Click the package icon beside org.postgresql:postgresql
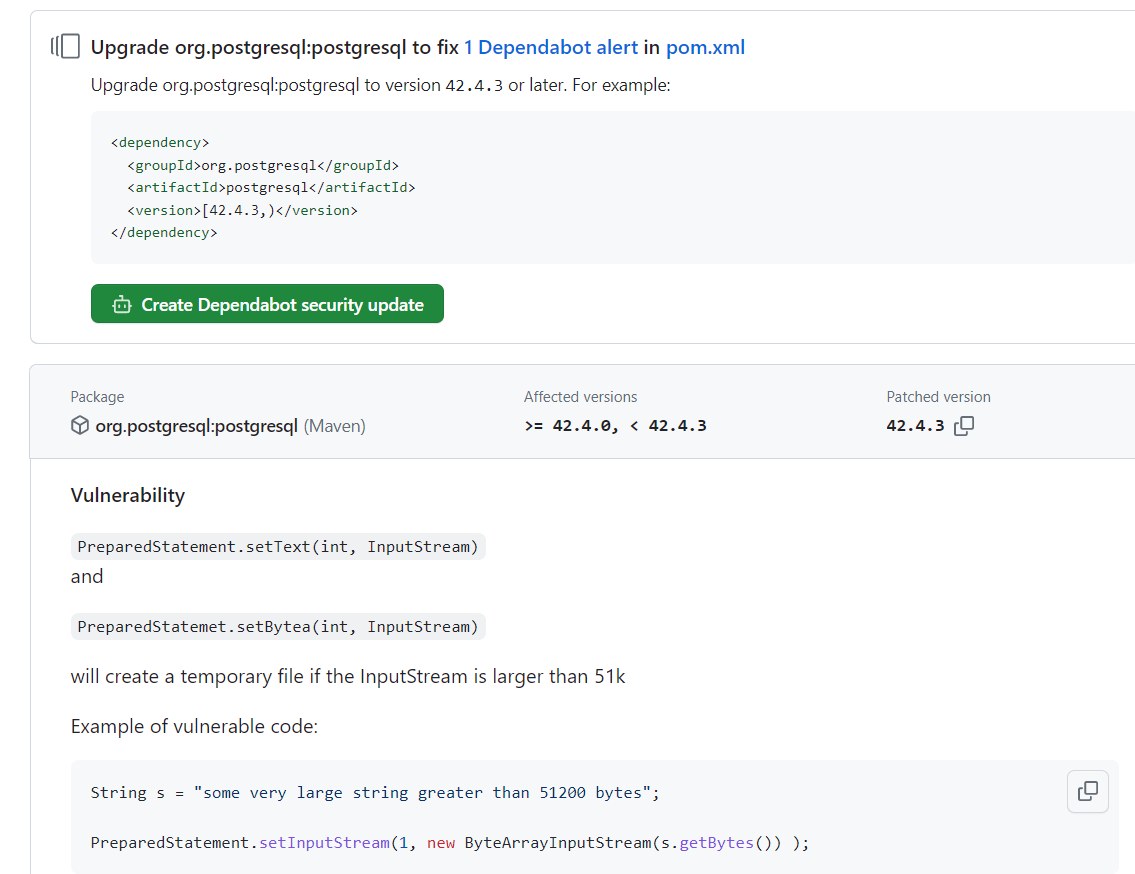 [x=79, y=425]
